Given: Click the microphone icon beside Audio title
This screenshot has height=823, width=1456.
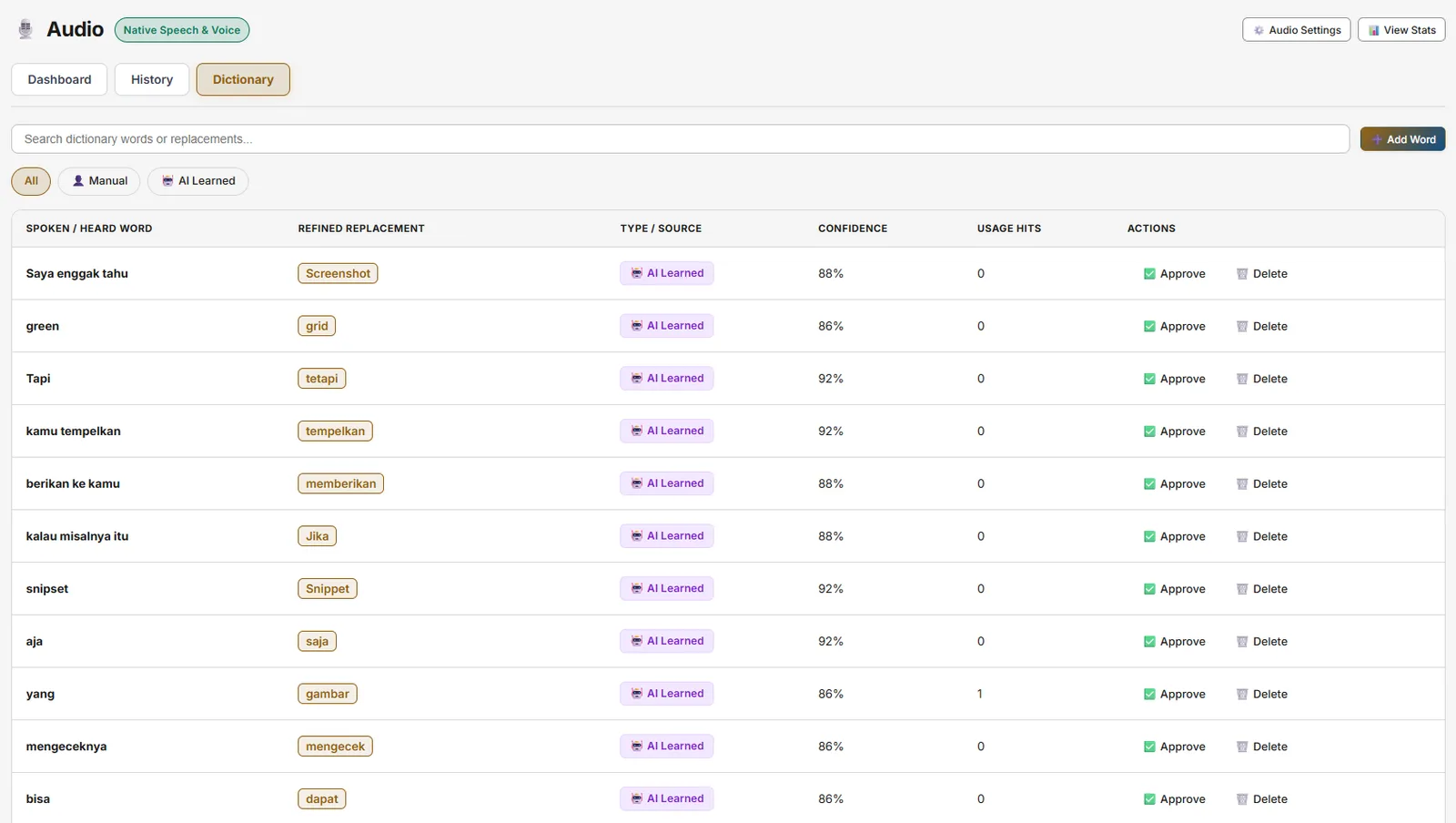Looking at the screenshot, I should click(x=25, y=29).
